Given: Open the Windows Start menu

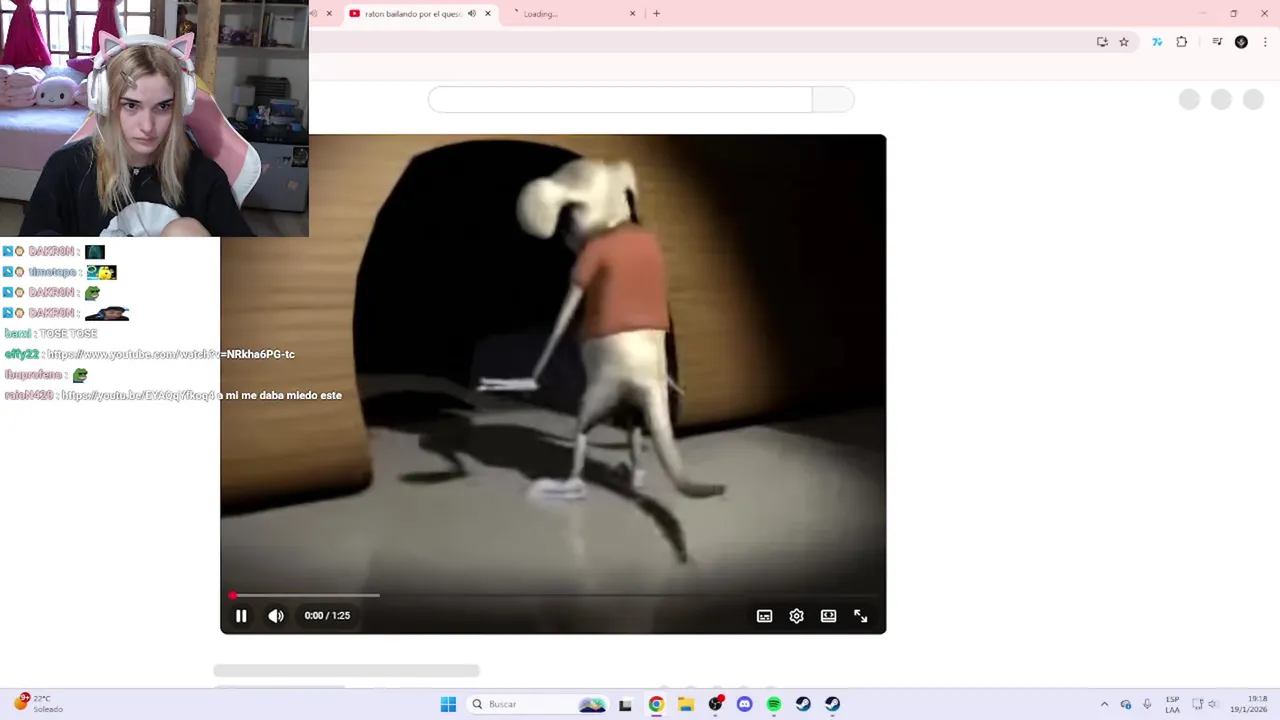Looking at the screenshot, I should [x=448, y=704].
